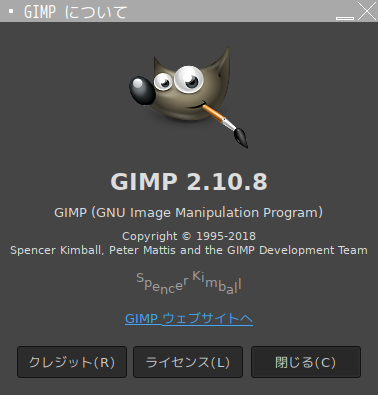Click the GIMP (GNU Image Manipulation Program) text
Screen dimensions: 378x395
[189, 213]
